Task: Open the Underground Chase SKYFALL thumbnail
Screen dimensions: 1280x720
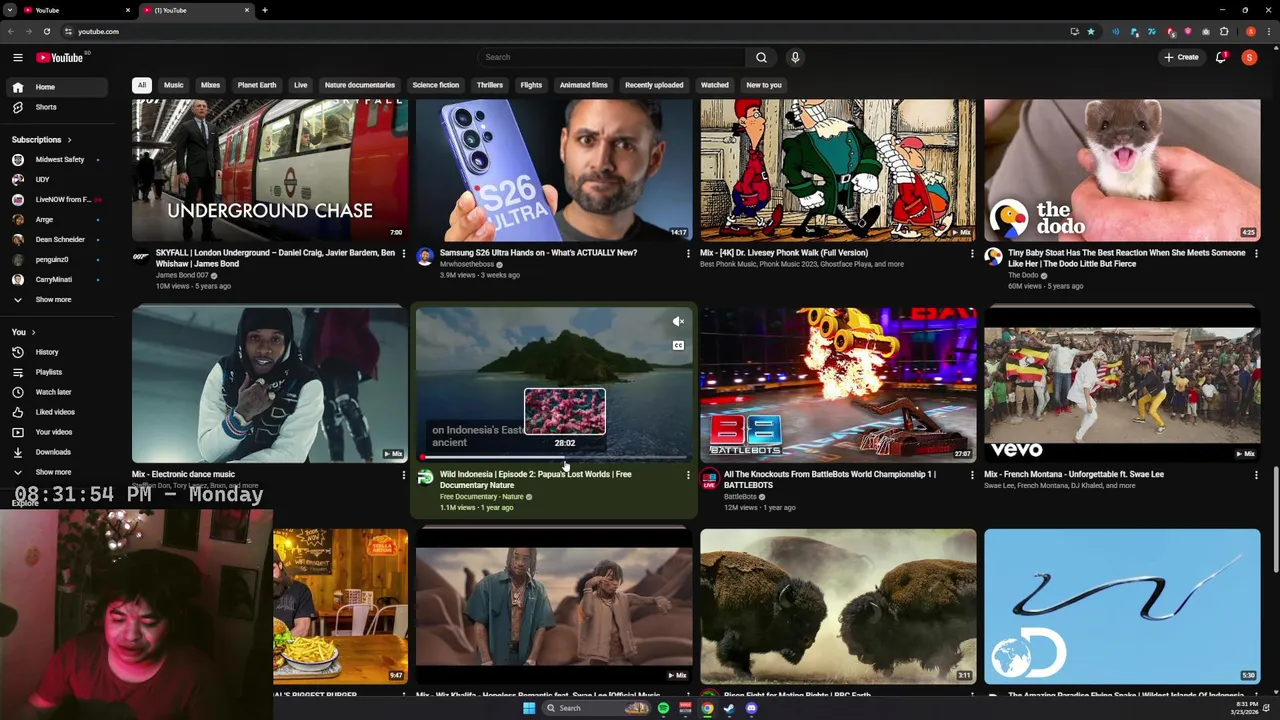Action: coord(270,169)
